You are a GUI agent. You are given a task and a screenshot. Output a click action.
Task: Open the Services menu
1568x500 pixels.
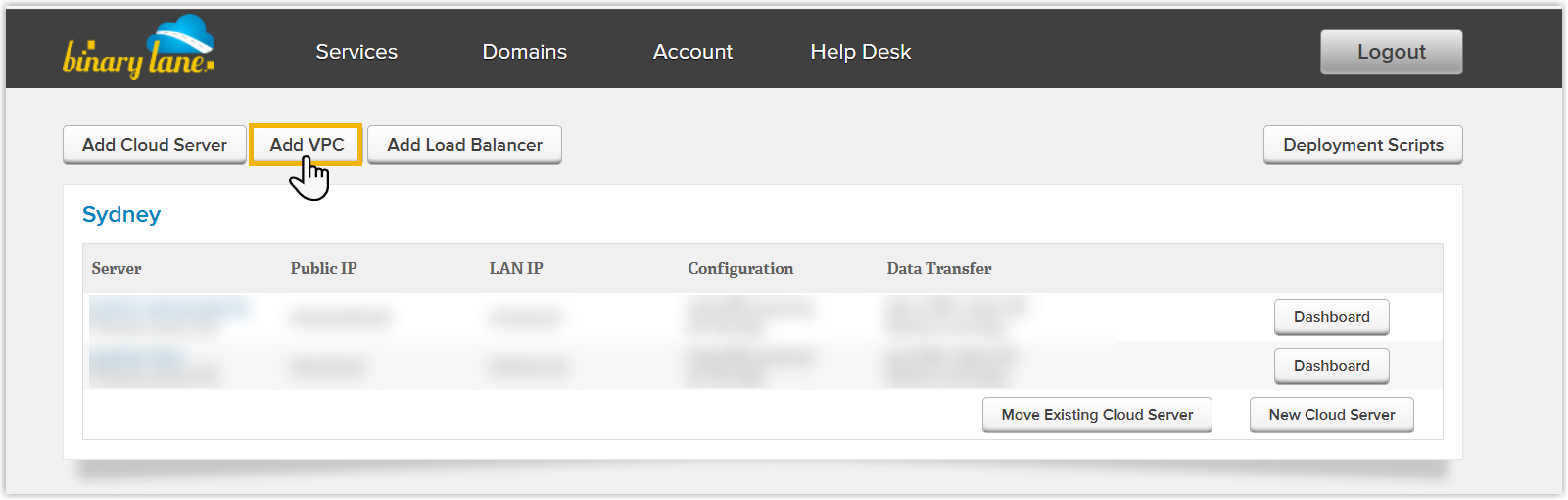tap(356, 52)
